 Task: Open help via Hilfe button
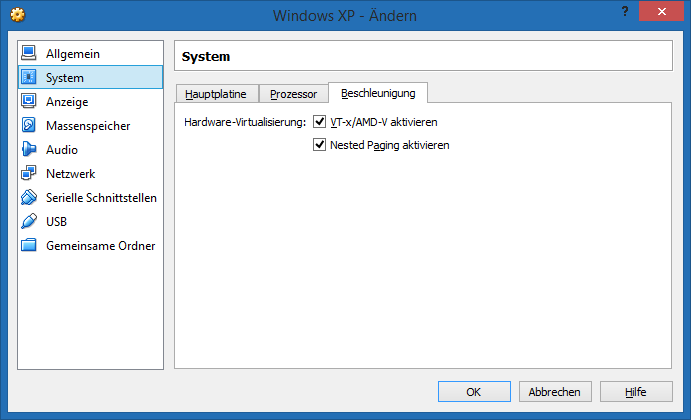point(636,391)
